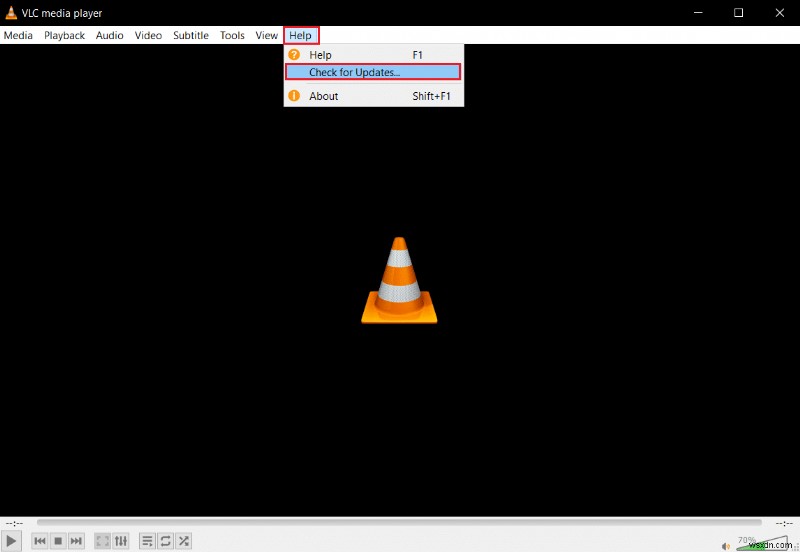Image resolution: width=800 pixels, height=552 pixels.
Task: Maximize the VLC media player window
Action: tap(738, 13)
